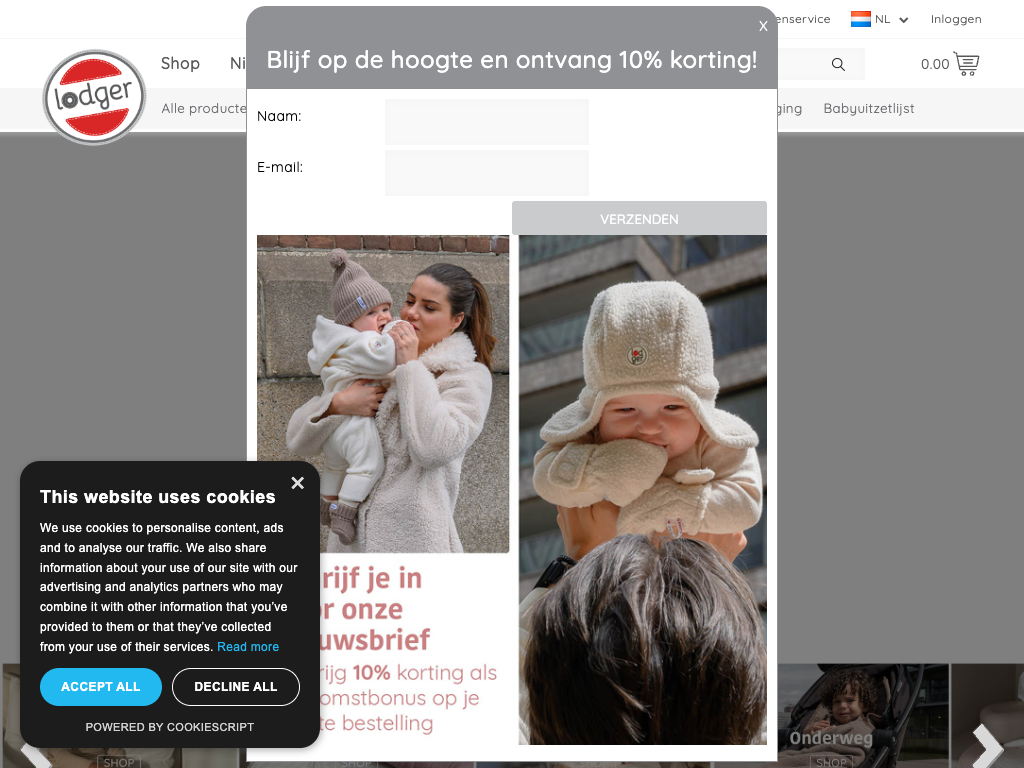The image size is (1024, 768).
Task: Expand the NL language dropdown
Action: (x=903, y=20)
